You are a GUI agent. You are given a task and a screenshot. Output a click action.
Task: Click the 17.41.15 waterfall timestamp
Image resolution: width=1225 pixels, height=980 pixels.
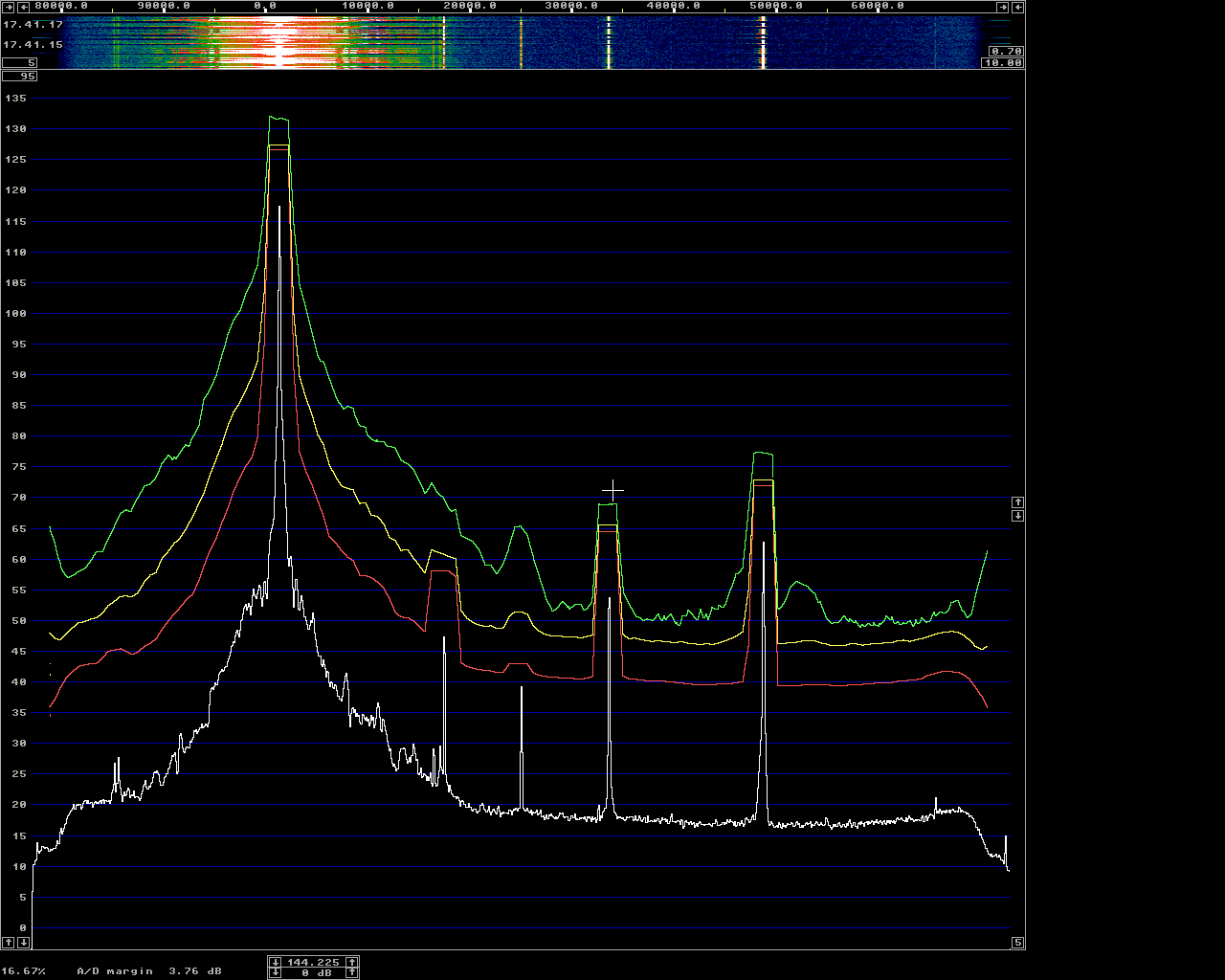pos(33,45)
